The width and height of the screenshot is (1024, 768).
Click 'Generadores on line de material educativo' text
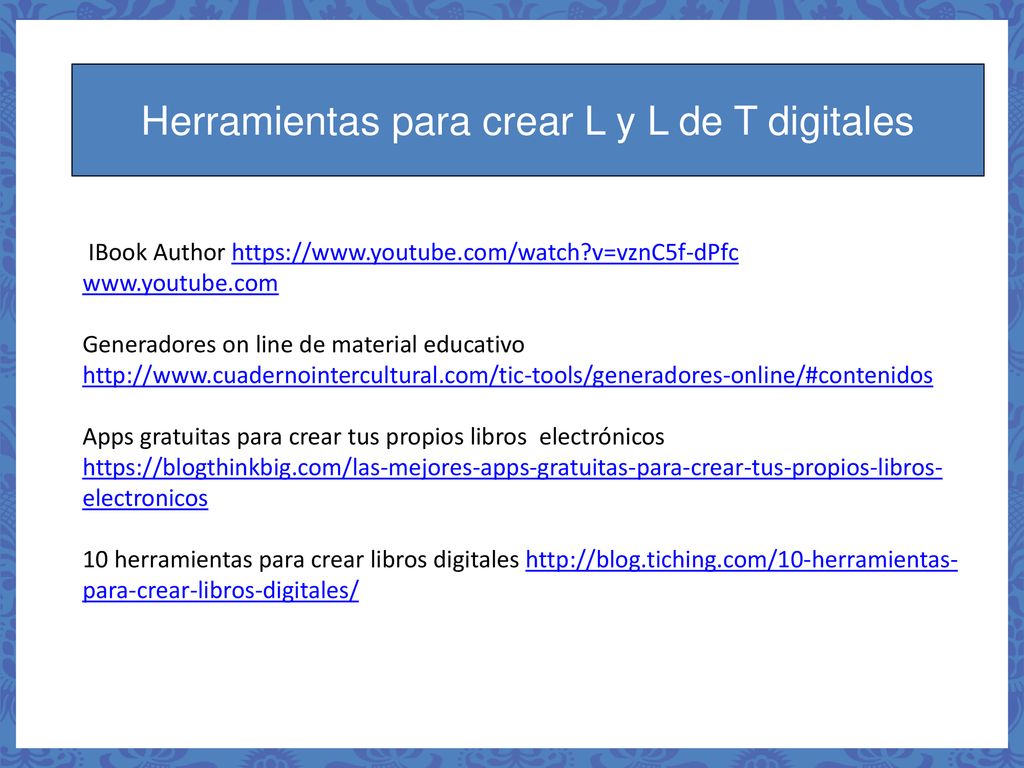pos(304,345)
